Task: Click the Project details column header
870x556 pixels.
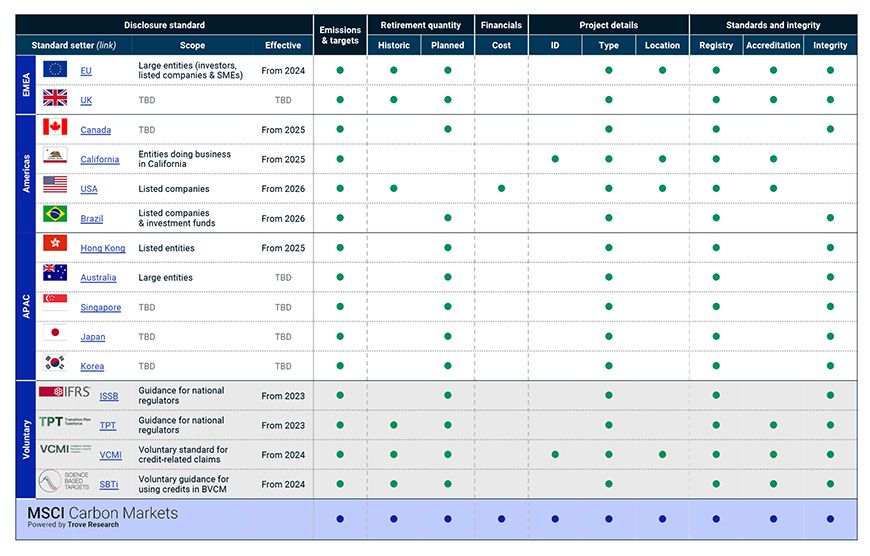Action: click(609, 25)
